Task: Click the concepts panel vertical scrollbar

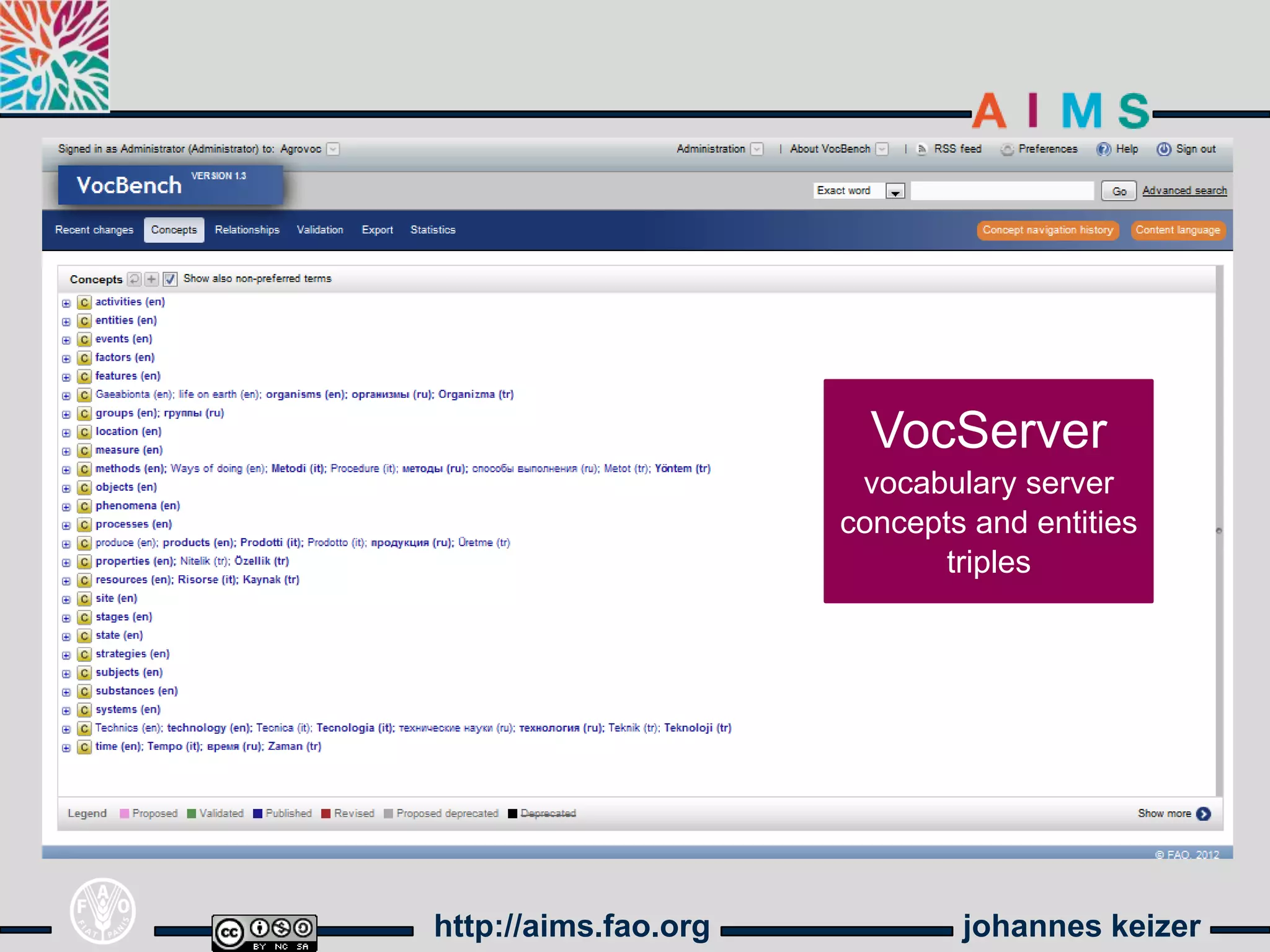Action: click(x=1219, y=531)
